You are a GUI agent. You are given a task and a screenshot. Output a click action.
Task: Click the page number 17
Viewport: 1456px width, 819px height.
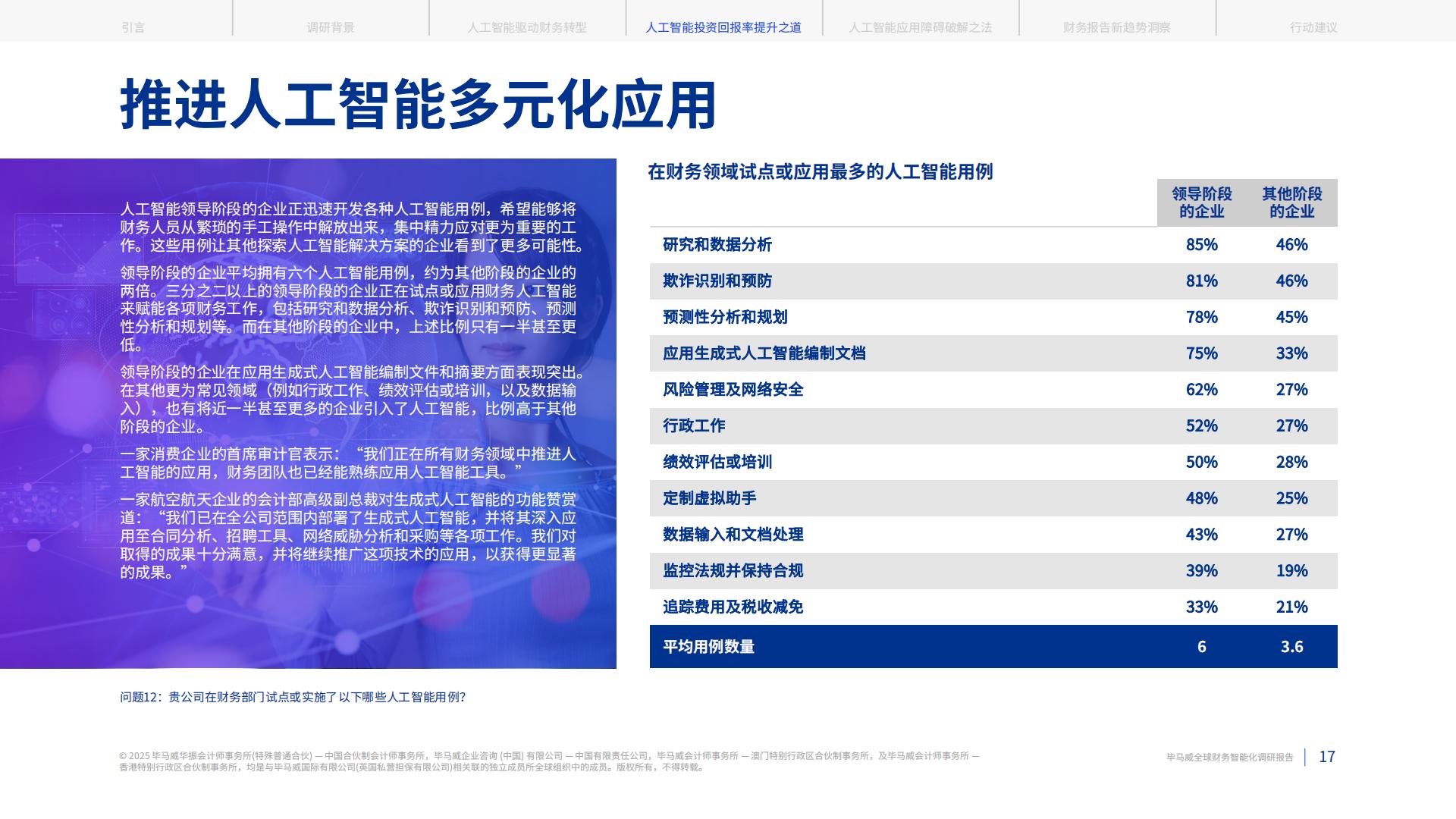coord(1327,757)
